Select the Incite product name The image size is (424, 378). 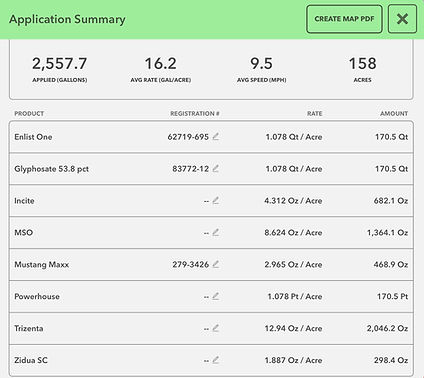point(24,201)
